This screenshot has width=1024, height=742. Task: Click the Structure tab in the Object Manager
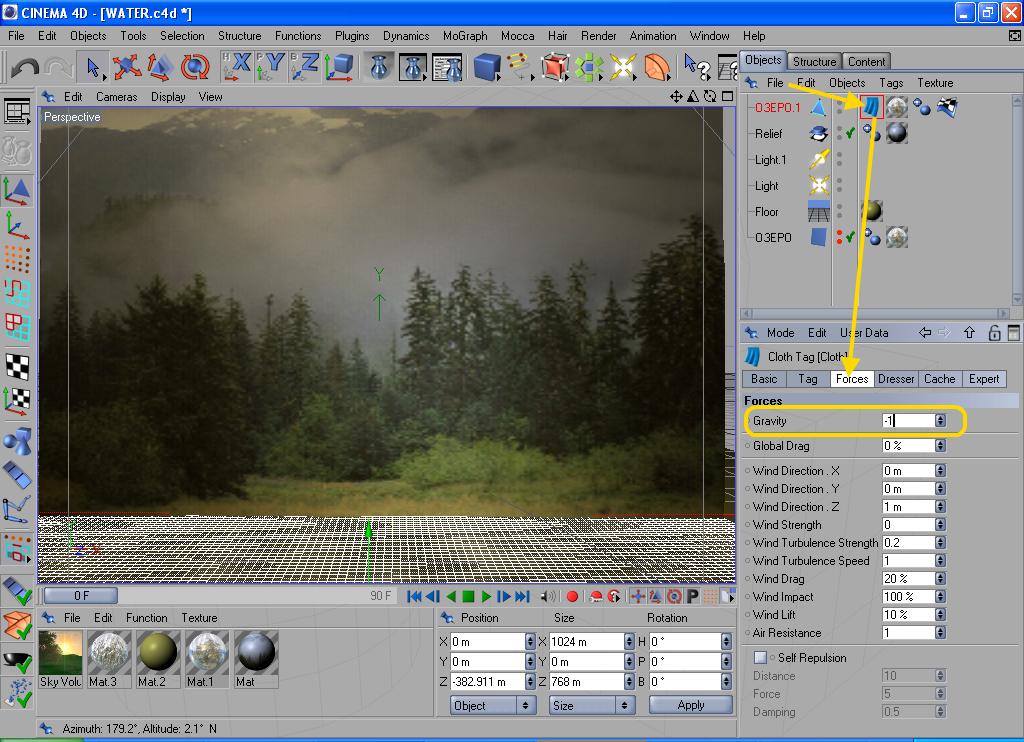tap(814, 61)
